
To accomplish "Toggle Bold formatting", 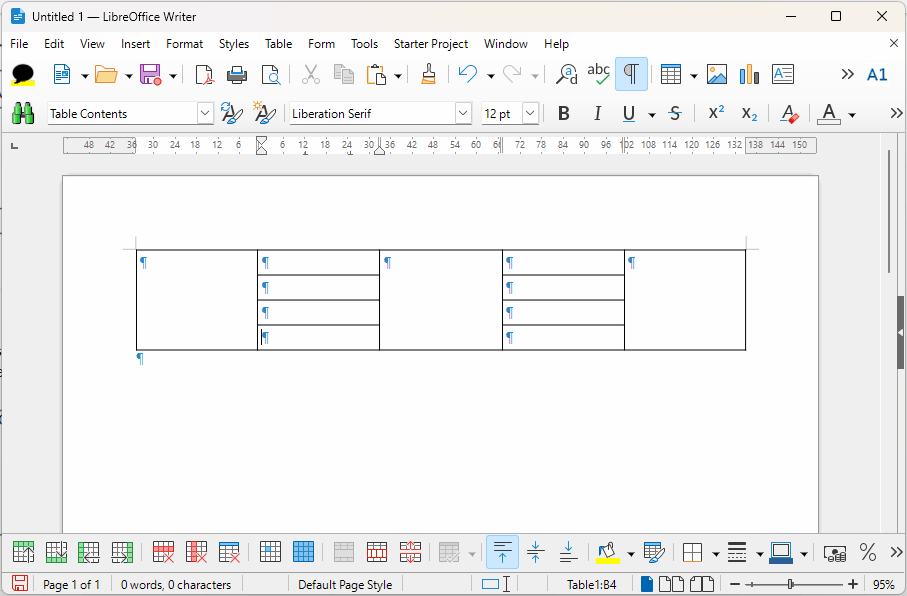I will click(x=564, y=114).
